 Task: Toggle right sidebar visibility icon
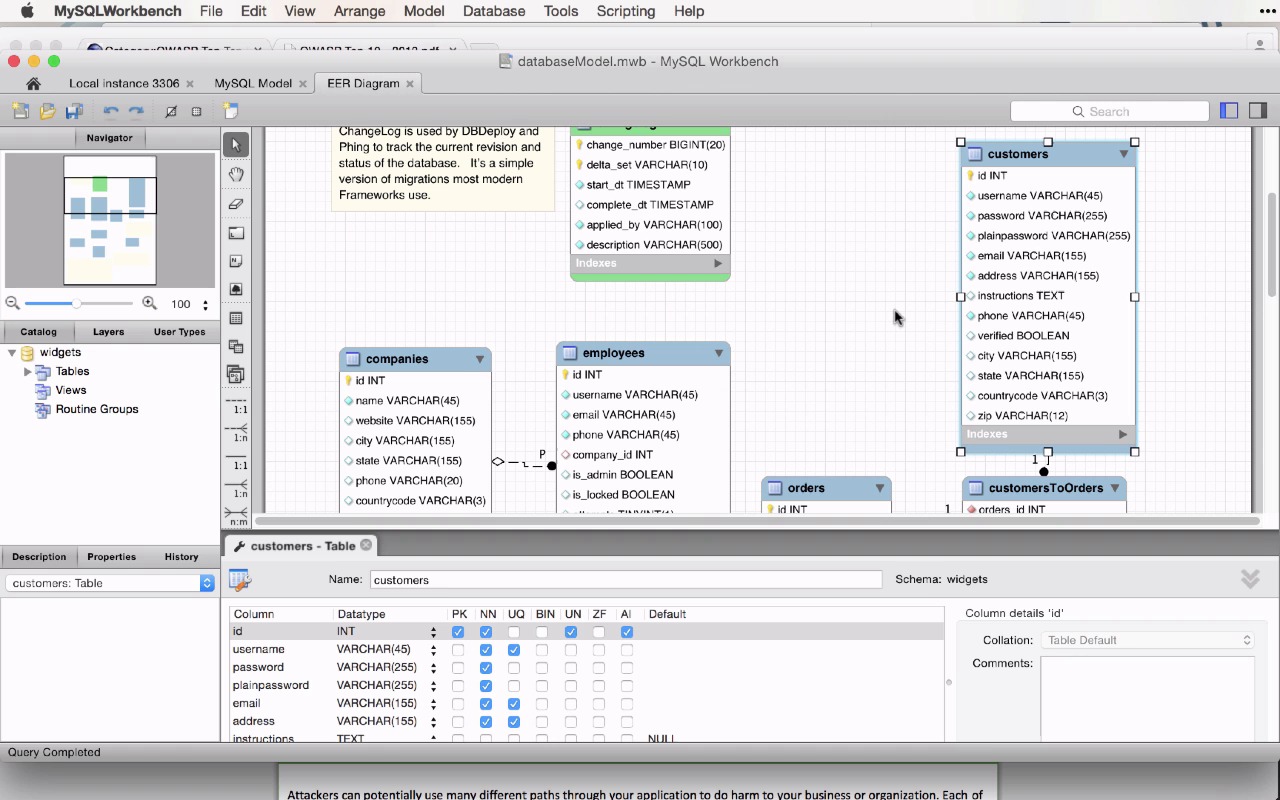(1258, 111)
